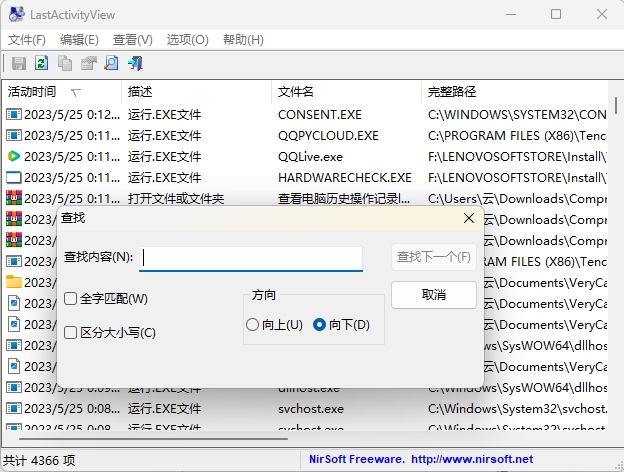Click the Save toolbar icon
Viewport: 624px width, 472px height.
click(x=18, y=63)
